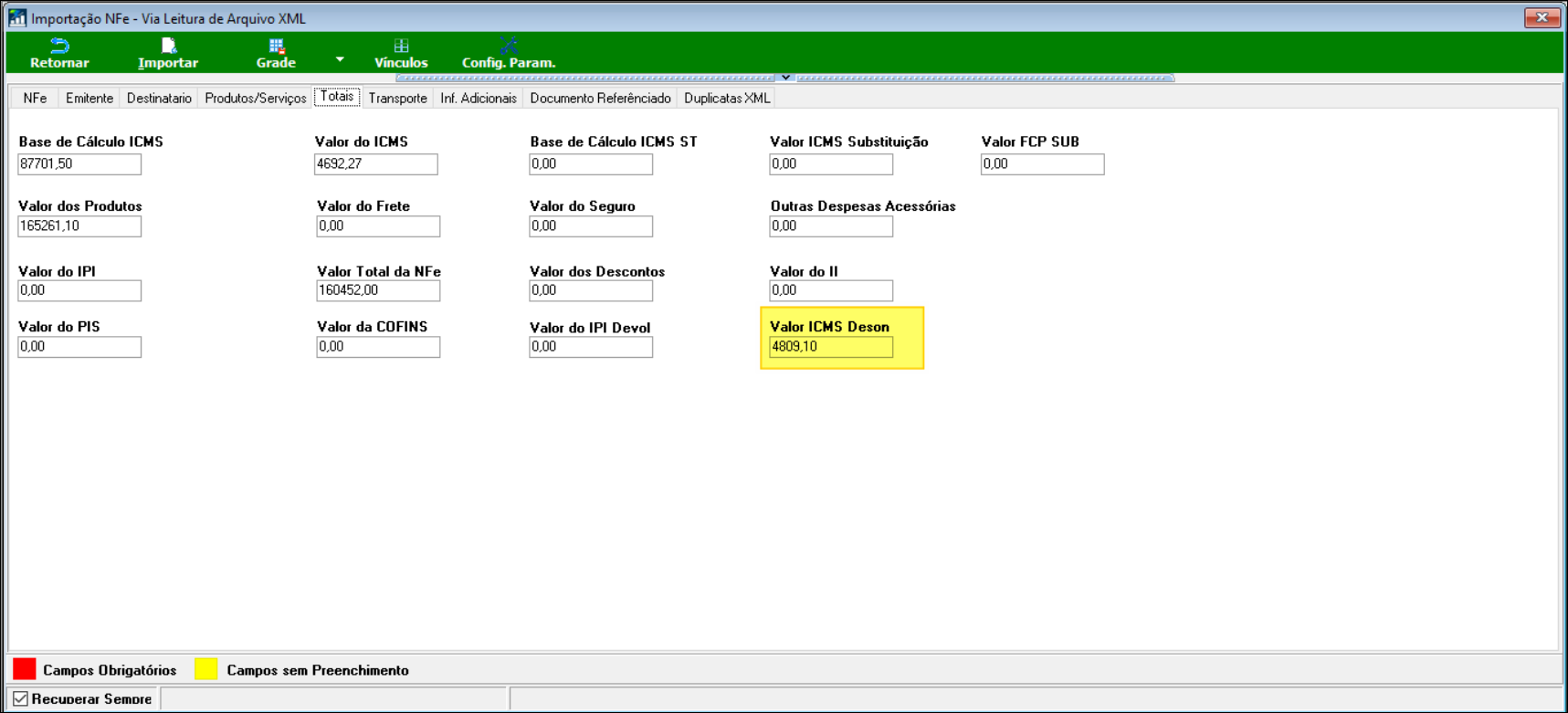1568x713 pixels.
Task: Expand the dropdown arrow next to Grade
Action: click(x=340, y=59)
